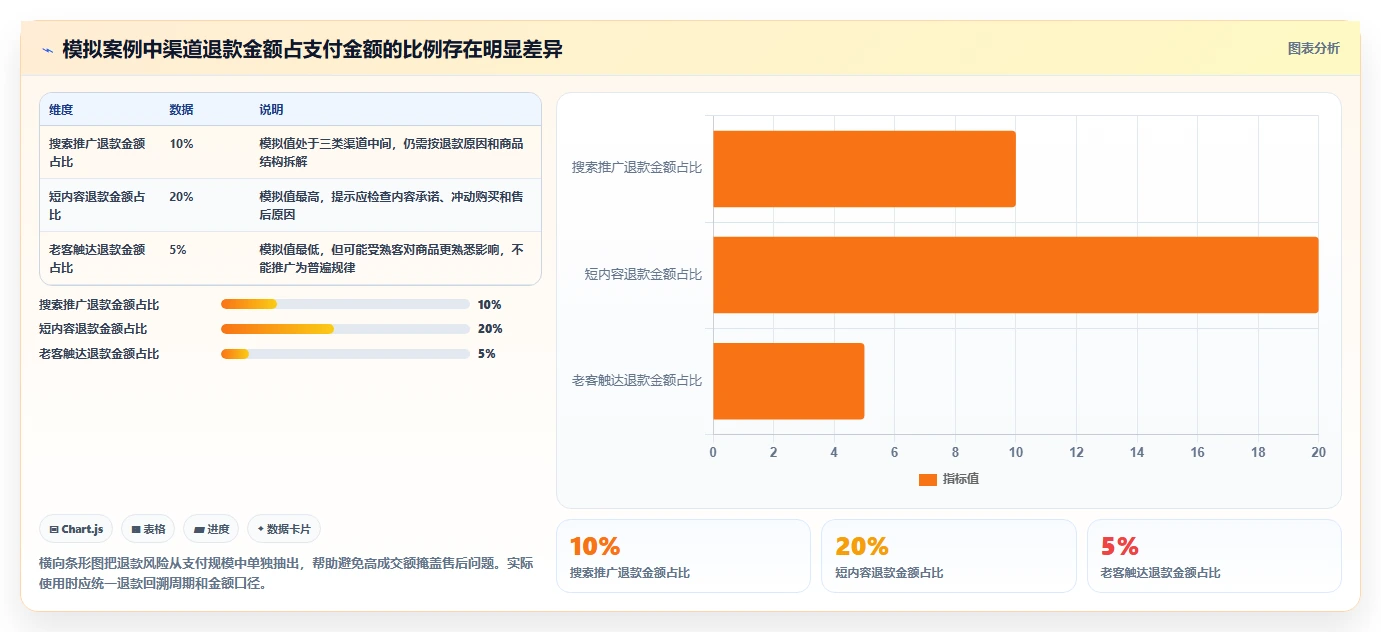Click chart y-axis label 搜索推广退款金额占比
Screen dimensions: 1381x632
(637, 168)
